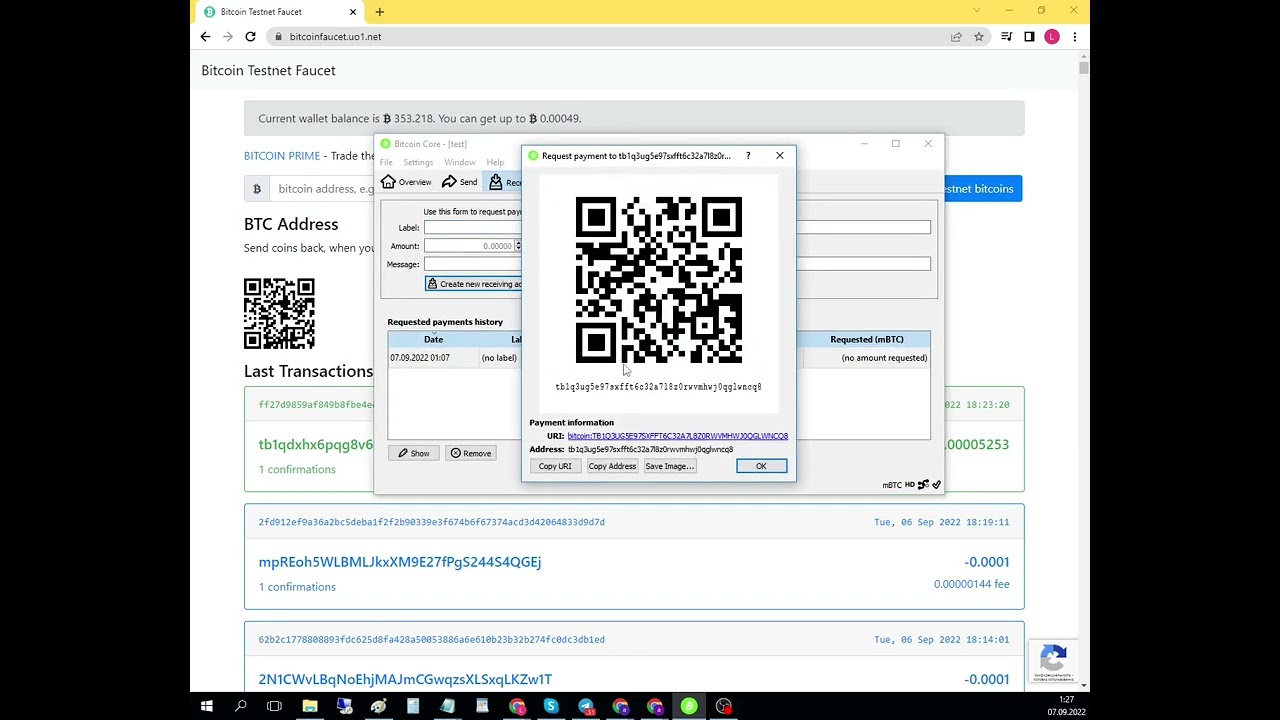Open the Chrome three-dot menu
Image resolution: width=1280 pixels, height=720 pixels.
tap(1074, 37)
